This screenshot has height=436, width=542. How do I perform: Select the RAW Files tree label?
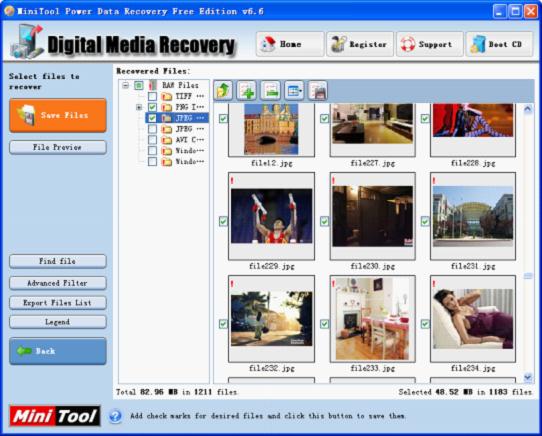click(180, 85)
